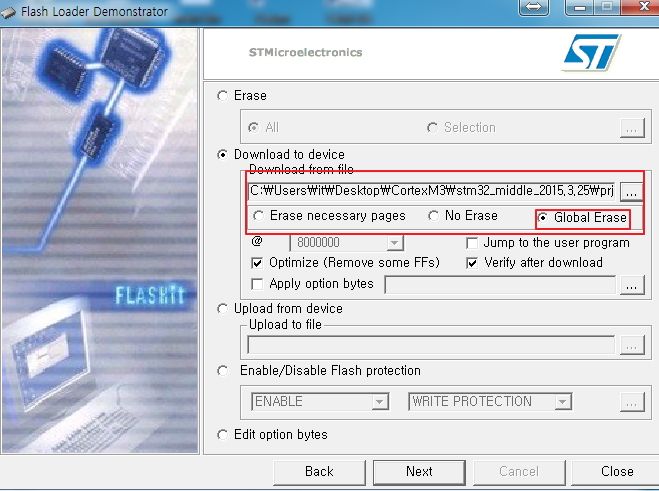Enable Jump to the user program
Image resolution: width=659 pixels, height=491 pixels.
[x=472, y=243]
